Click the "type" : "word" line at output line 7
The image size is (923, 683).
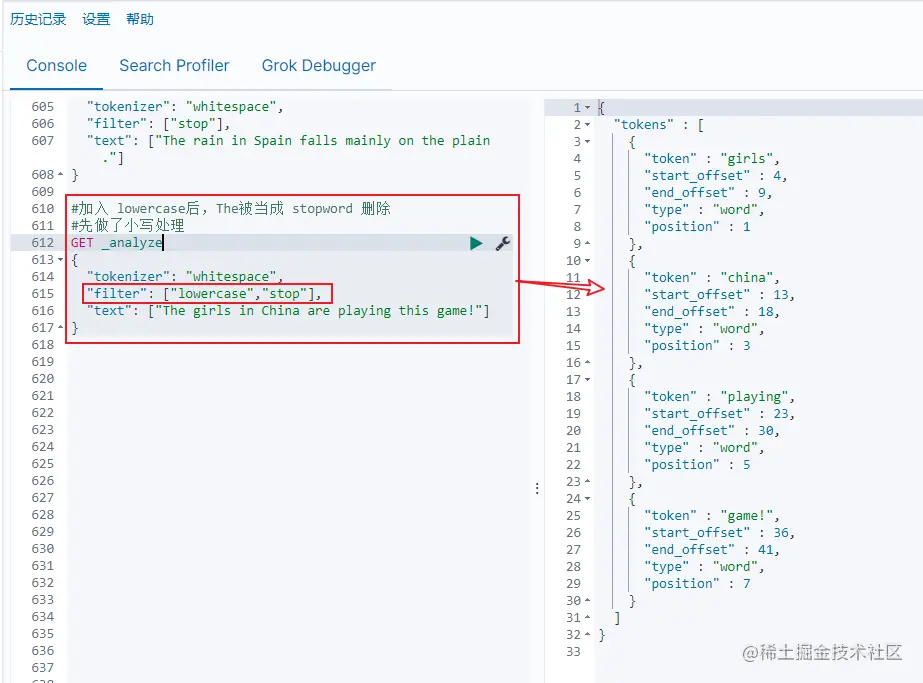tap(704, 210)
